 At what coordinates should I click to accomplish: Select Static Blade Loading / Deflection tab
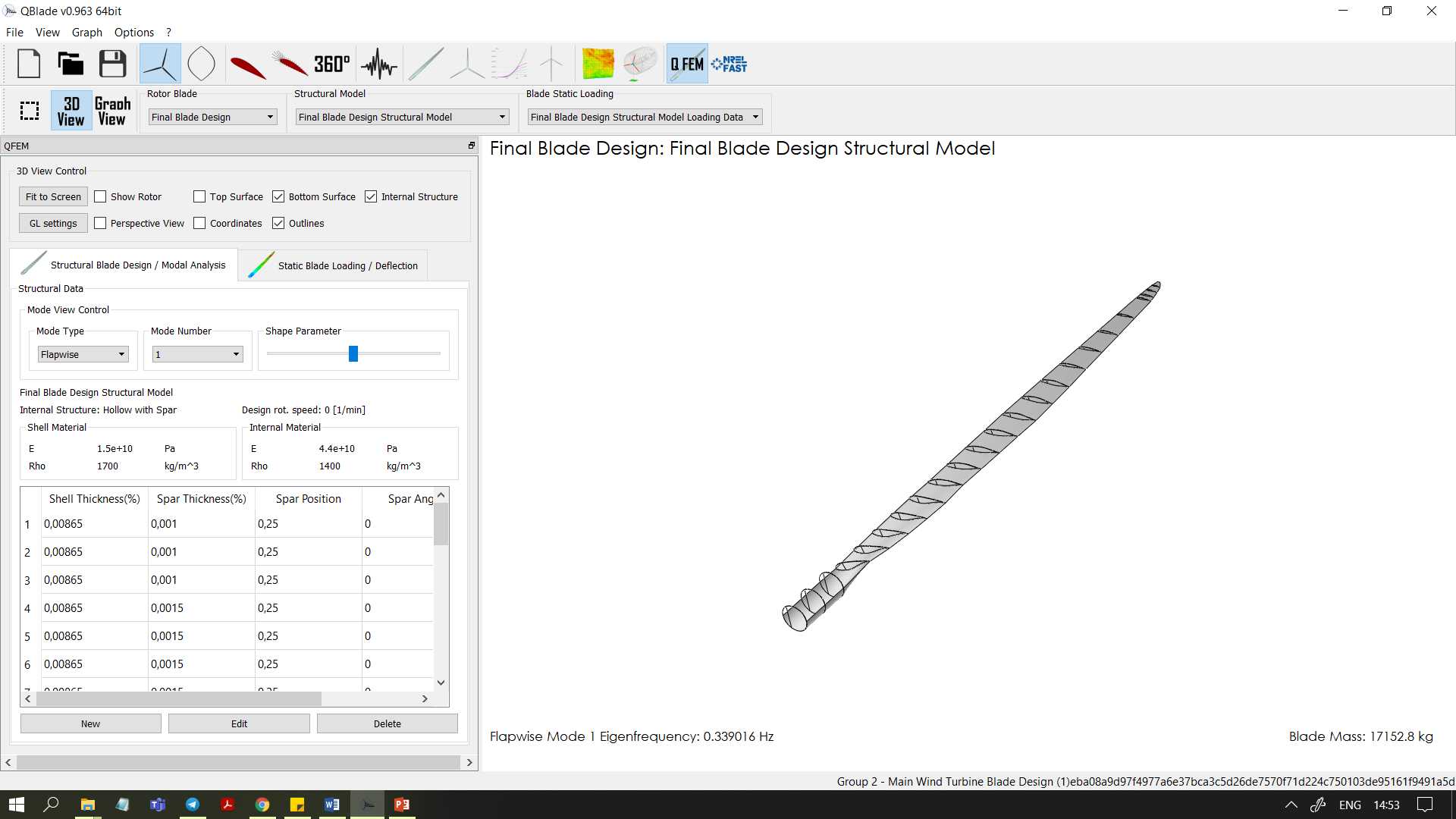click(x=333, y=265)
